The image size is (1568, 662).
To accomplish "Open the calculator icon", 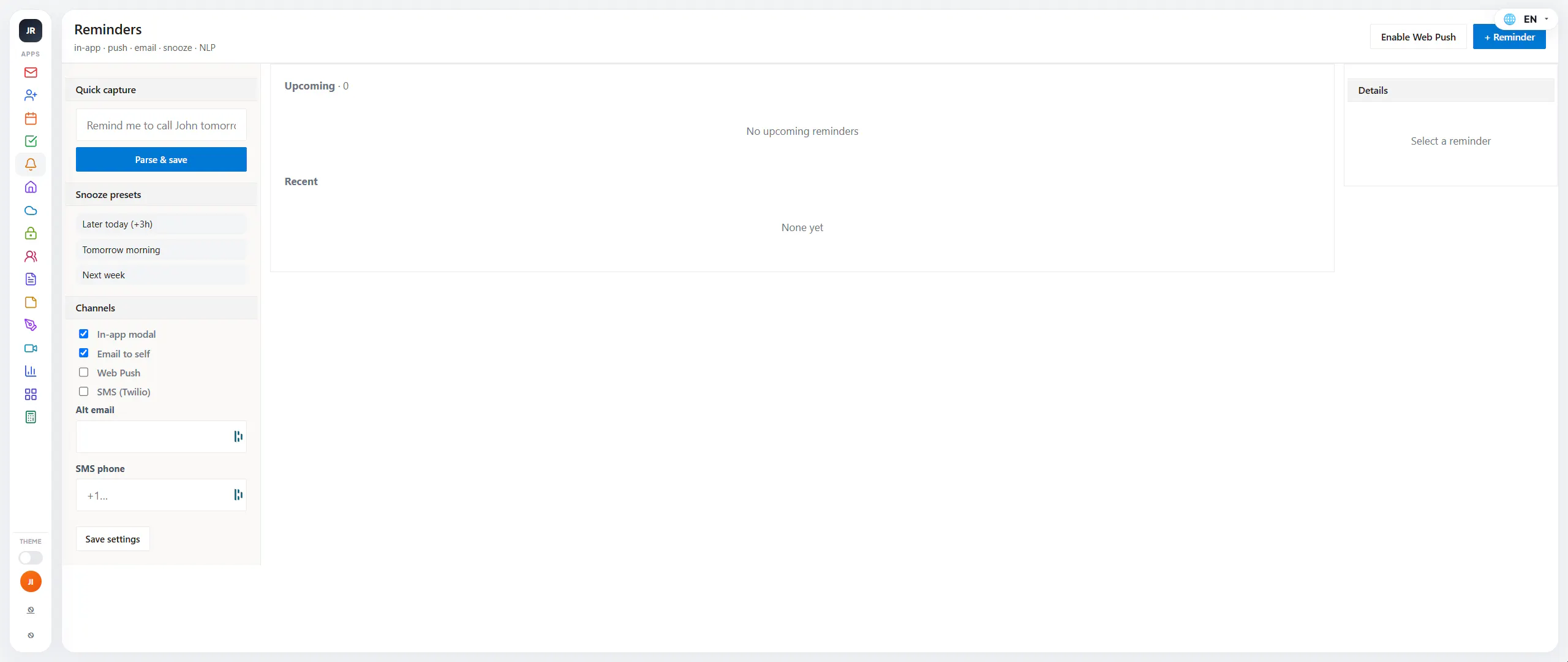I will pyautogui.click(x=31, y=417).
